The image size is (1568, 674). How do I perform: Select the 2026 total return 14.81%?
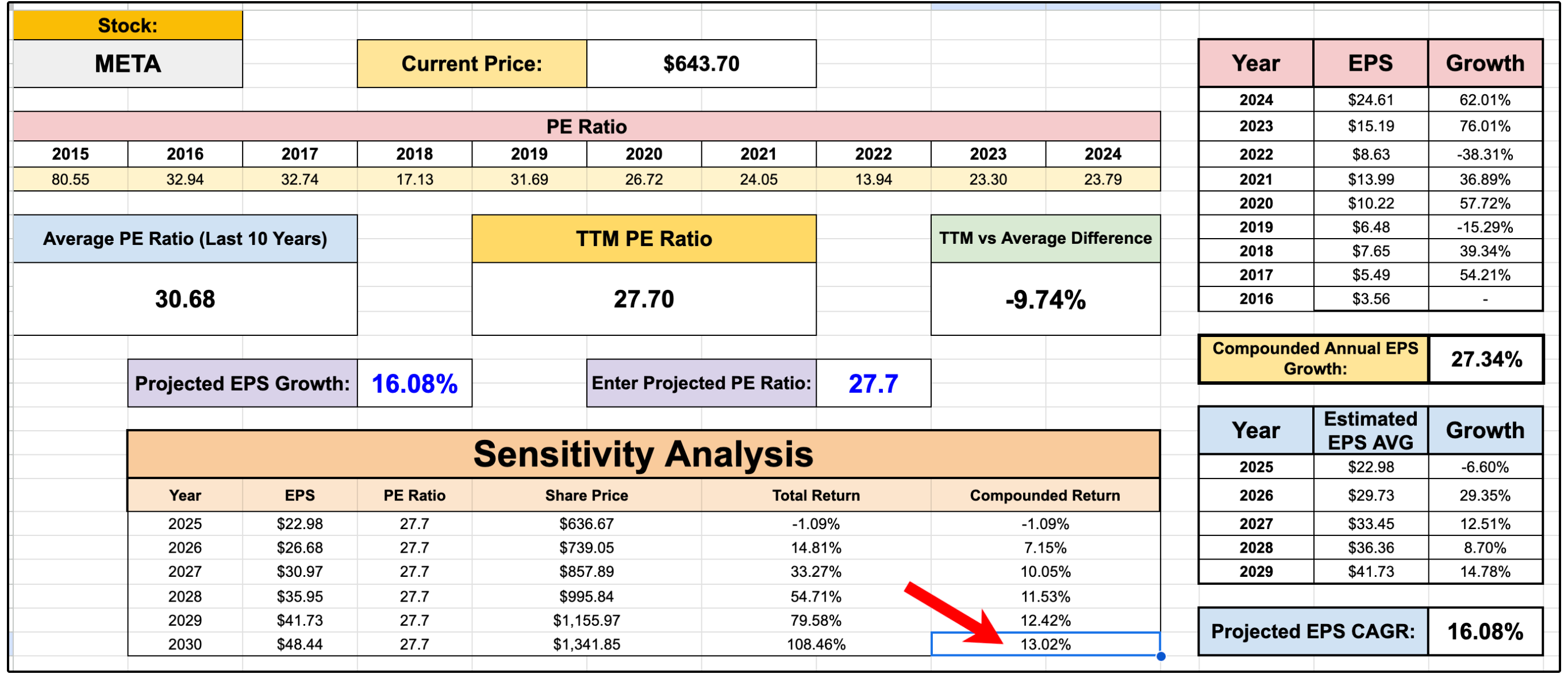pyautogui.click(x=816, y=548)
